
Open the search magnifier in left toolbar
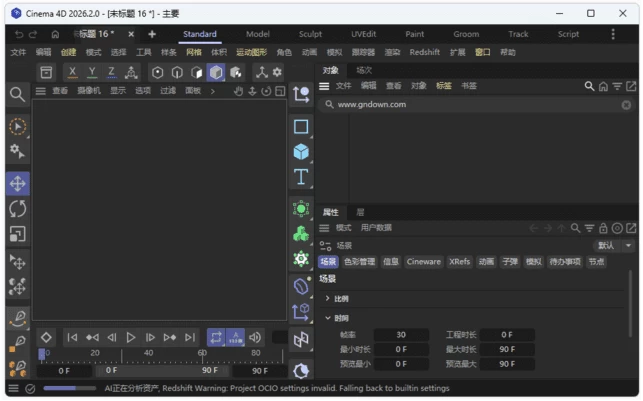17,94
